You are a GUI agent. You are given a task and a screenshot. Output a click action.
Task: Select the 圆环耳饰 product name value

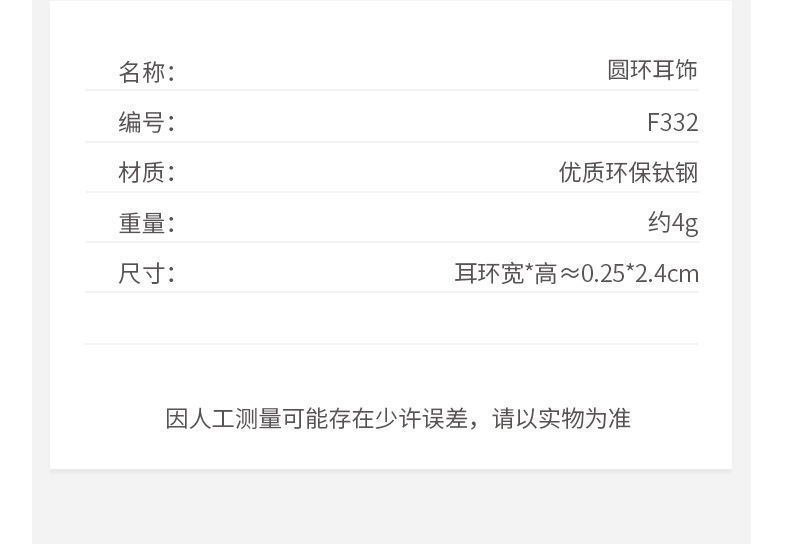click(x=652, y=70)
